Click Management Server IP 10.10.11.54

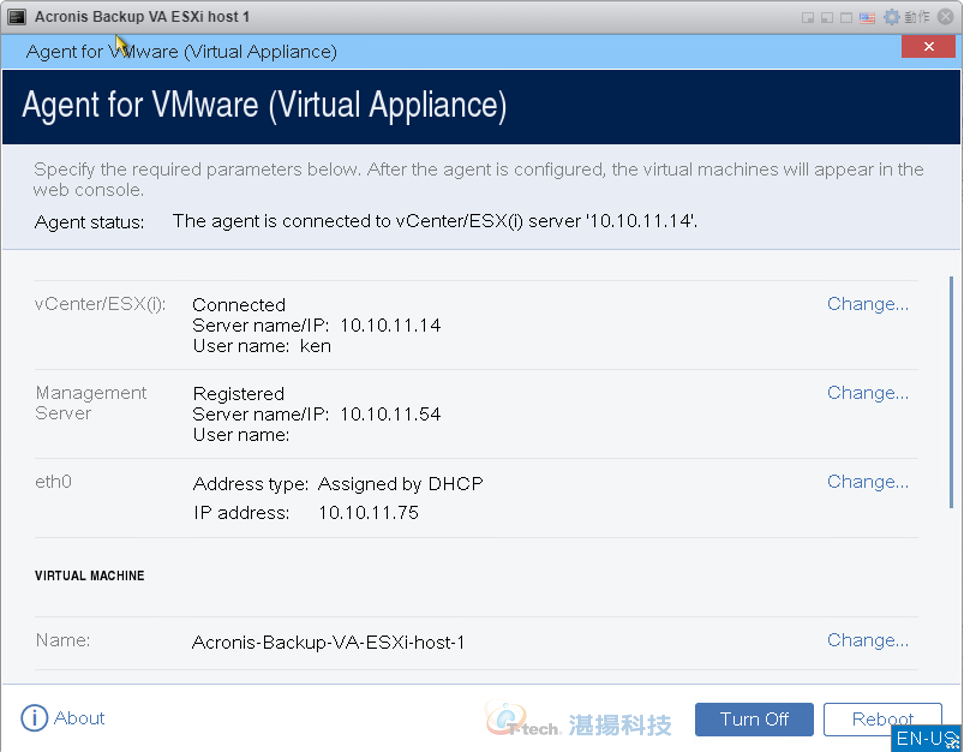[x=391, y=415]
